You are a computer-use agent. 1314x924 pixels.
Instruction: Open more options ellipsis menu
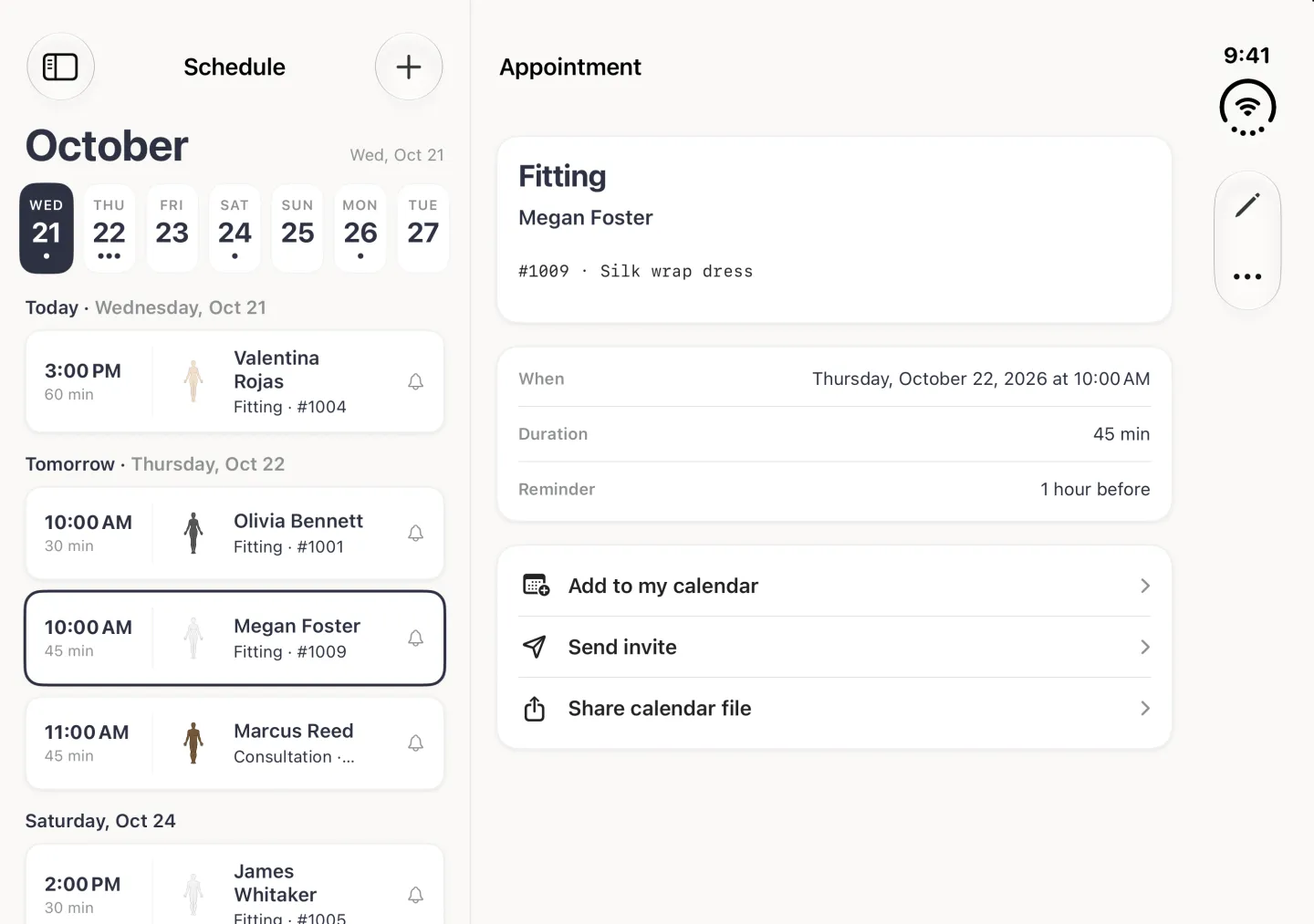click(x=1247, y=276)
